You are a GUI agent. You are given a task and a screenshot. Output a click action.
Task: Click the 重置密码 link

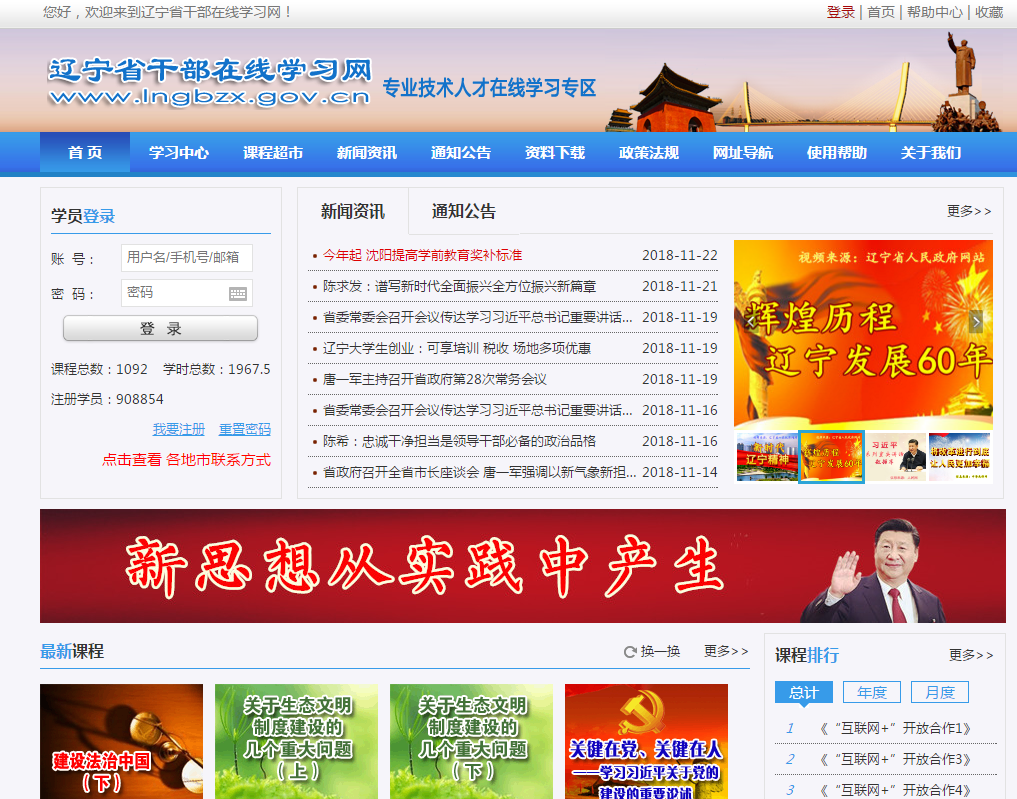(x=245, y=429)
